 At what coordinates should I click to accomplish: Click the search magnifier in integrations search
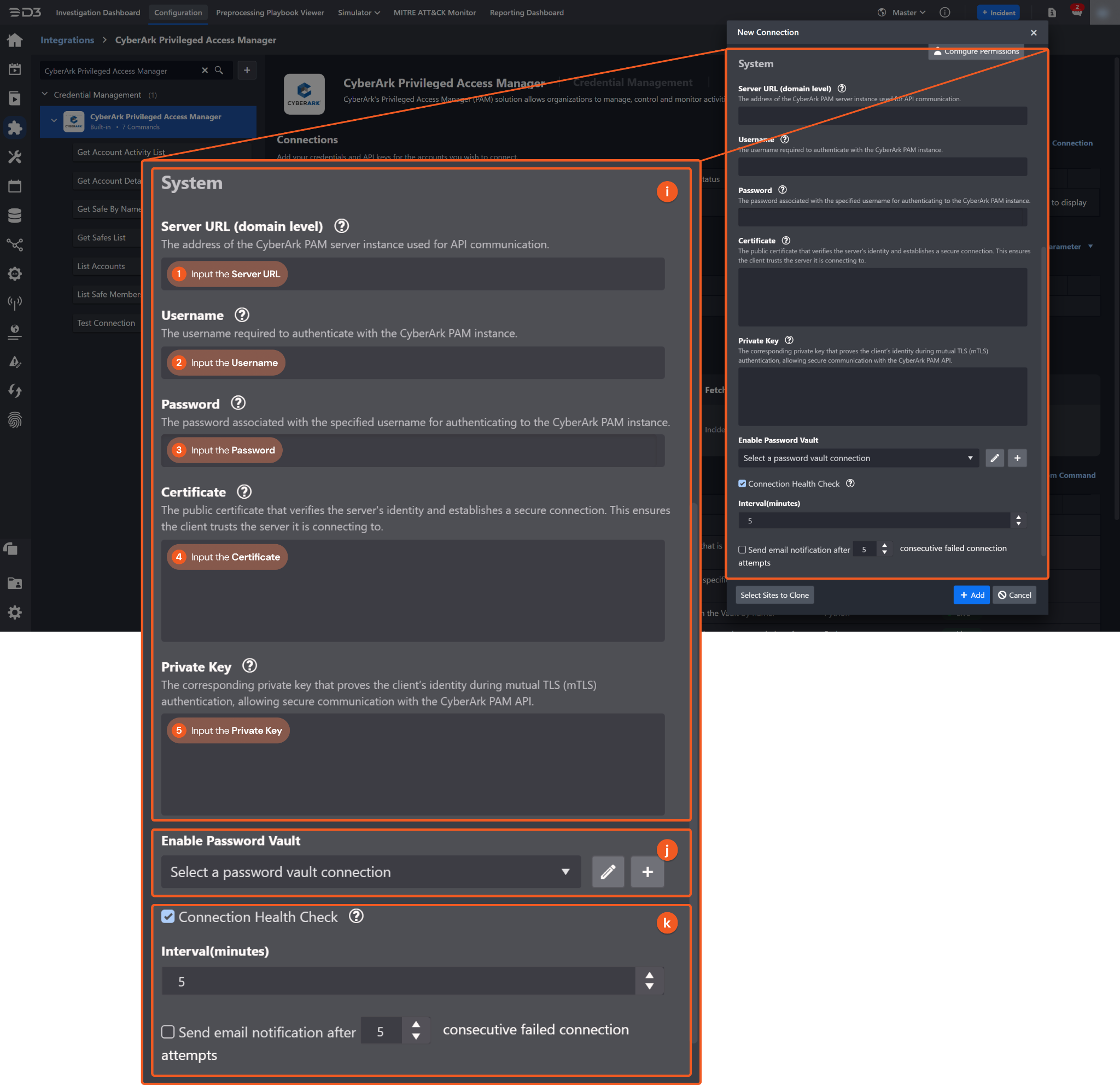click(x=219, y=71)
